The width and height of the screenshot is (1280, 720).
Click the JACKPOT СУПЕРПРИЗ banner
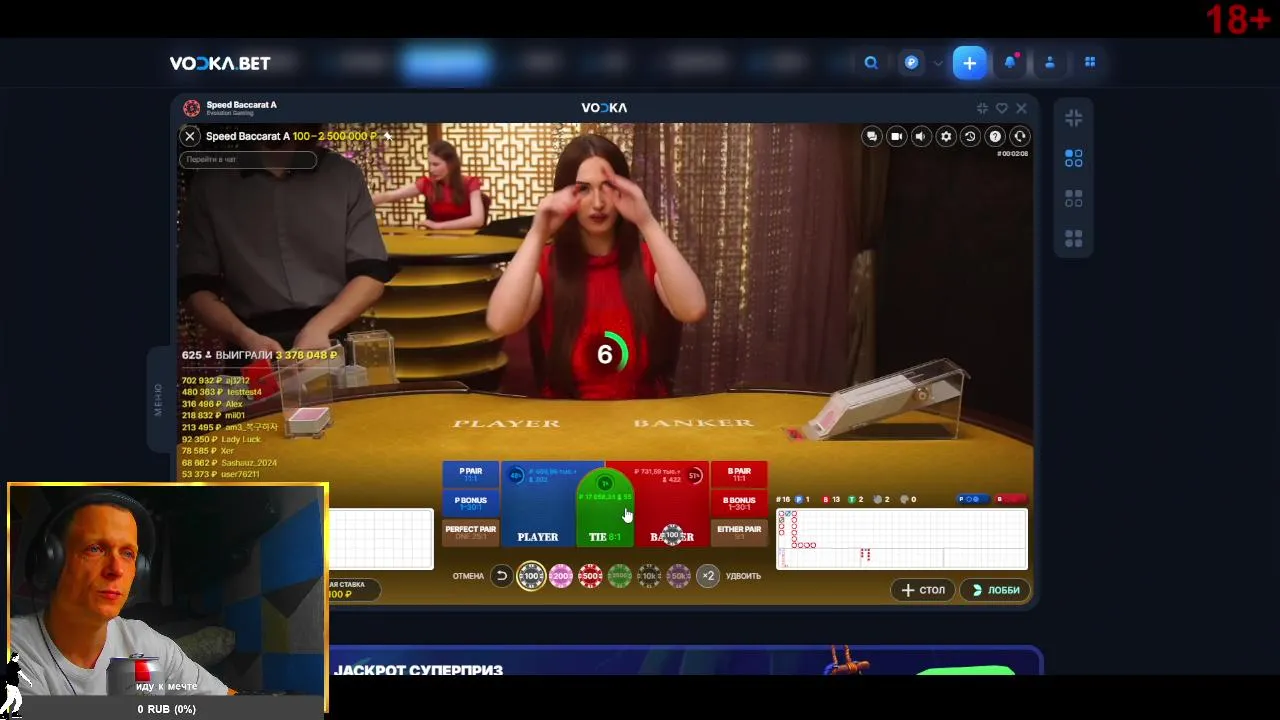tap(686, 662)
